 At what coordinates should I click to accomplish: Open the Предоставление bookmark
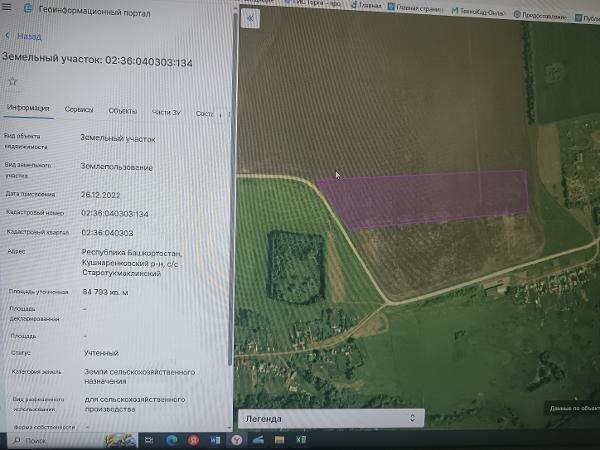(x=540, y=16)
